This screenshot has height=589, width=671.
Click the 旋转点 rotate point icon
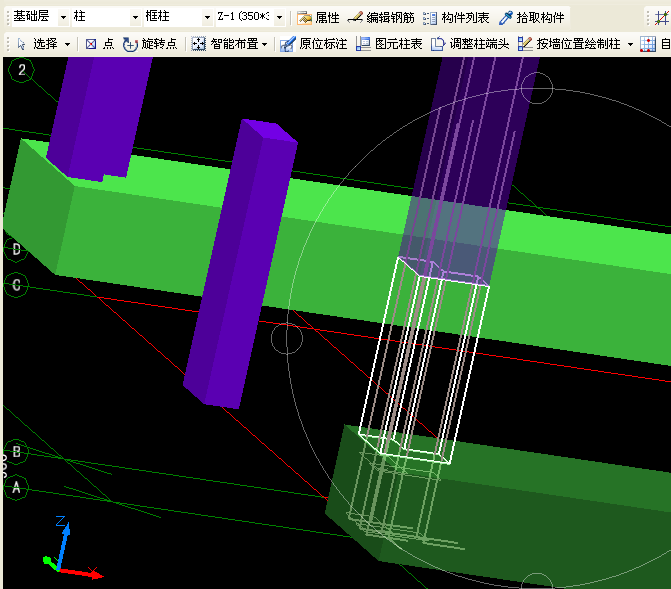130,44
